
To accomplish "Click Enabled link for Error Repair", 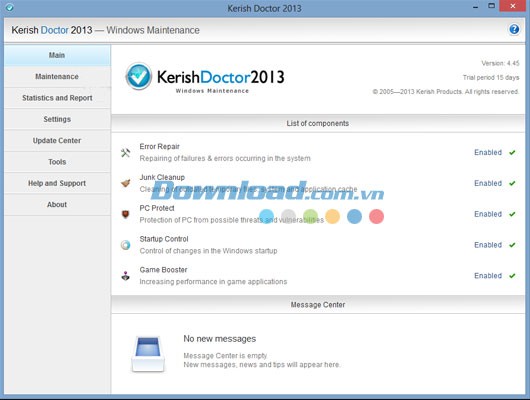I will point(488,152).
